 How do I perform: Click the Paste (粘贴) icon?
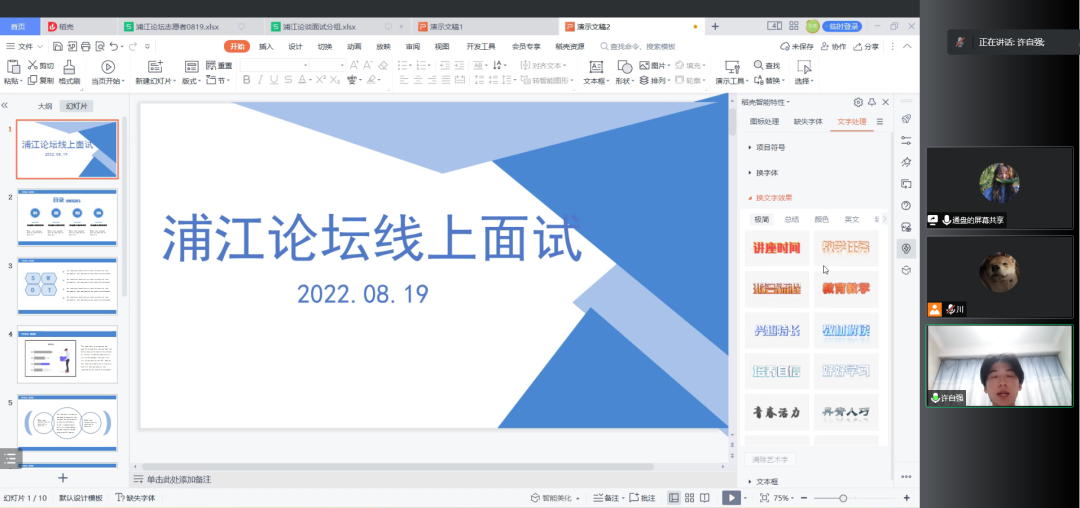point(12,66)
